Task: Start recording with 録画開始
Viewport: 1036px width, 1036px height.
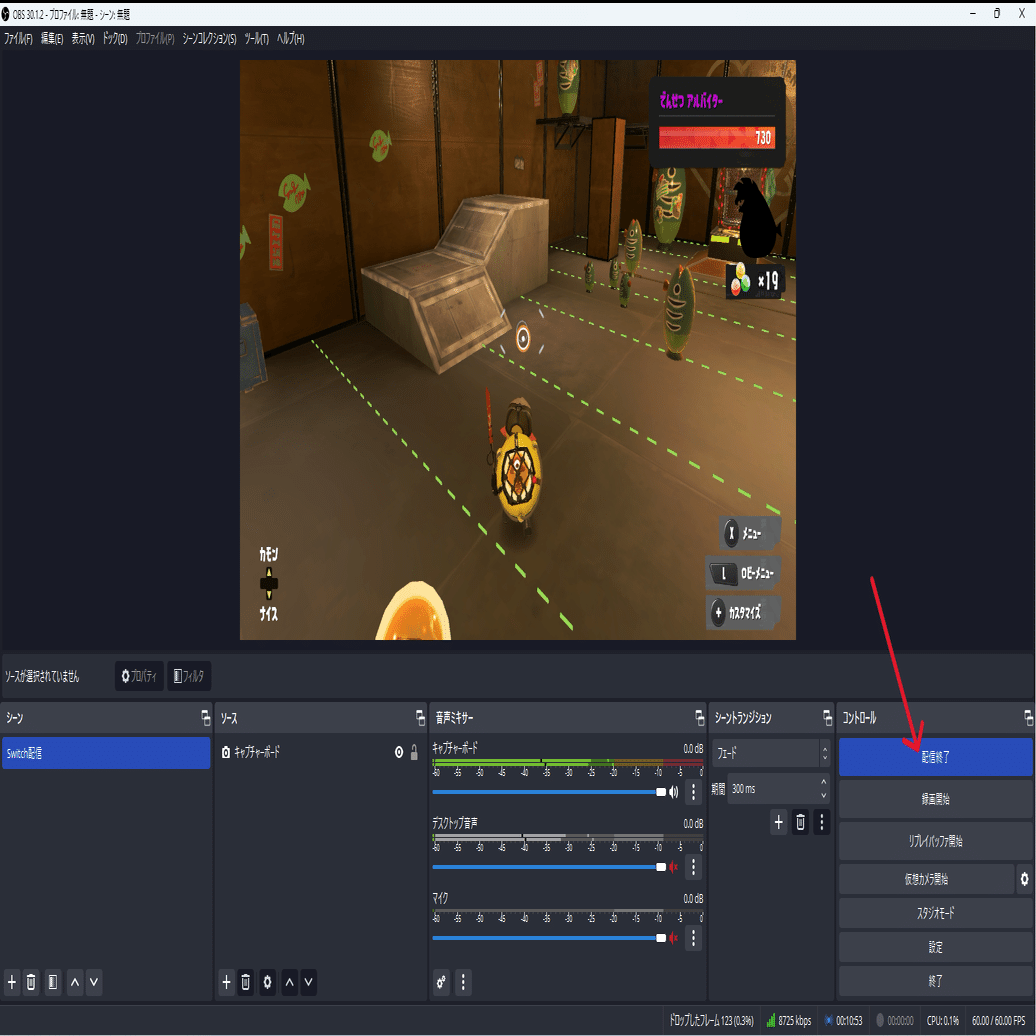Action: [936, 799]
